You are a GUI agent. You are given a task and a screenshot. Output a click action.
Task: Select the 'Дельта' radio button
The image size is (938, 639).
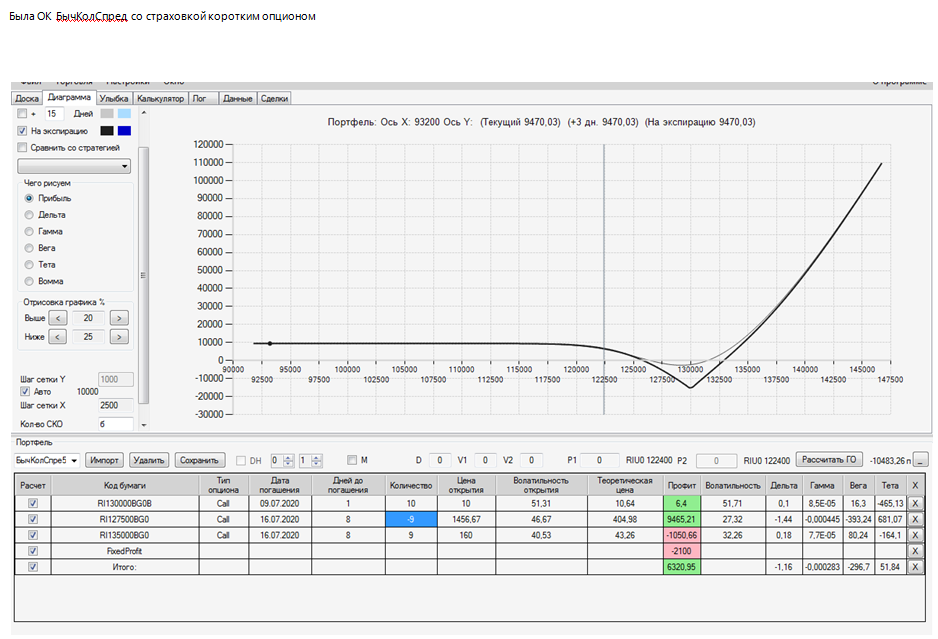click(29, 215)
